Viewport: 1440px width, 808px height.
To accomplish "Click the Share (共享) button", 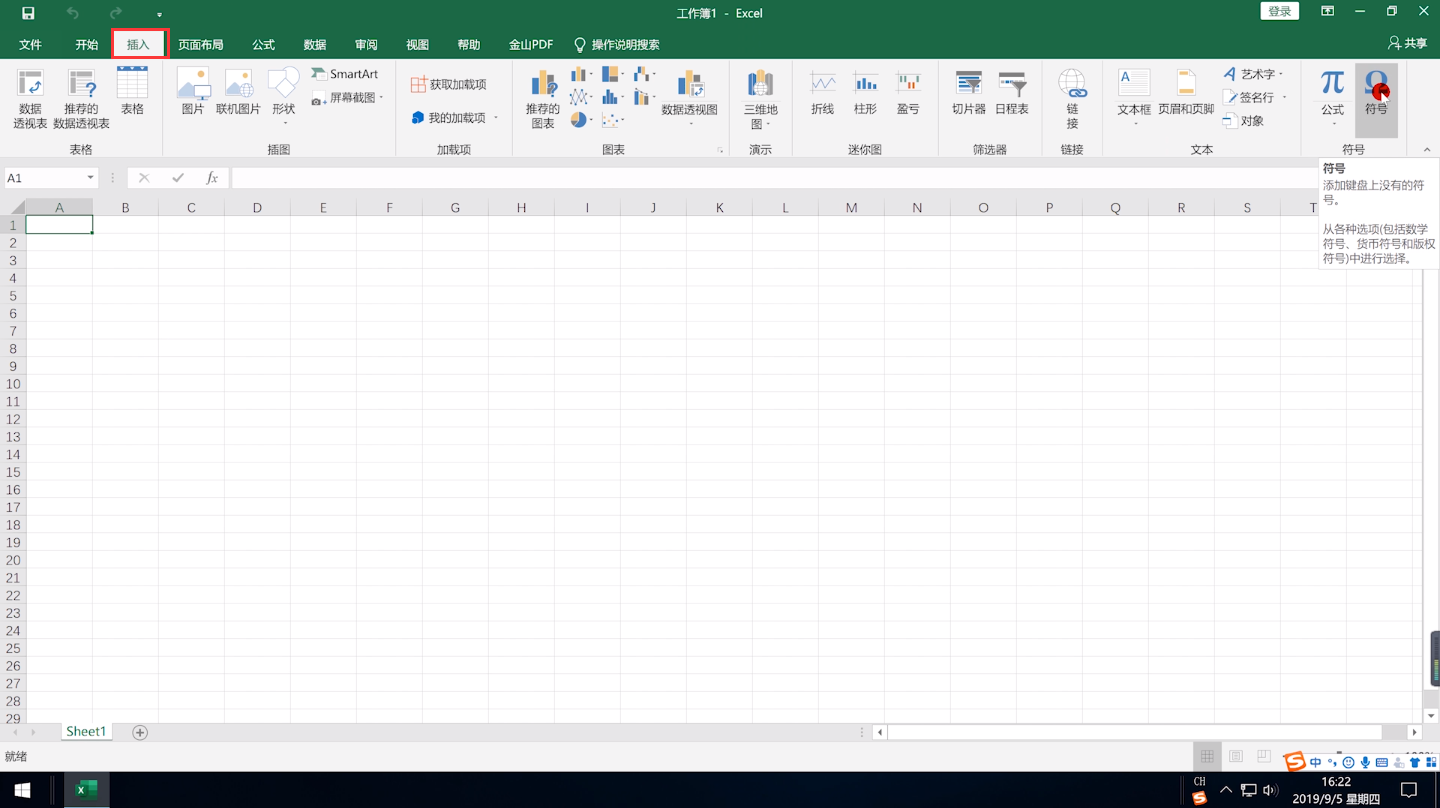I will [x=1407, y=44].
